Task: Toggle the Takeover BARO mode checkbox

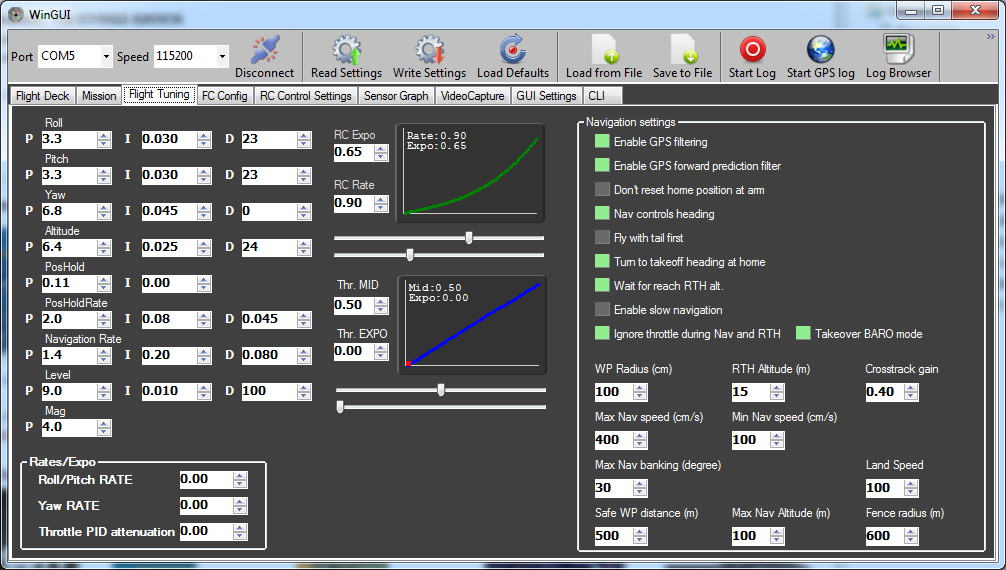Action: pos(803,334)
